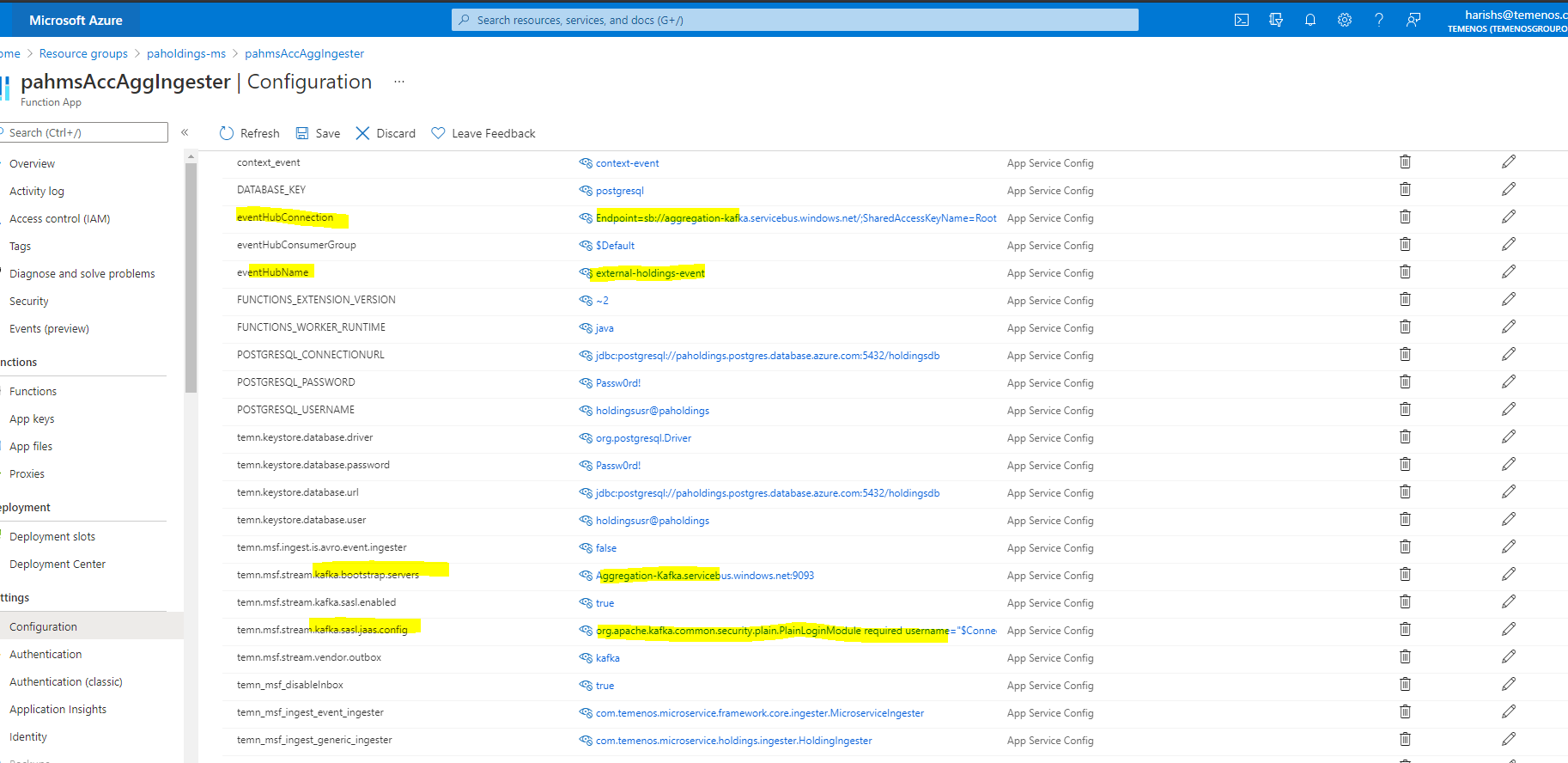Viewport: 1568px width, 763px height.
Task: Edit the eventHubConnection setting
Action: point(1508,217)
